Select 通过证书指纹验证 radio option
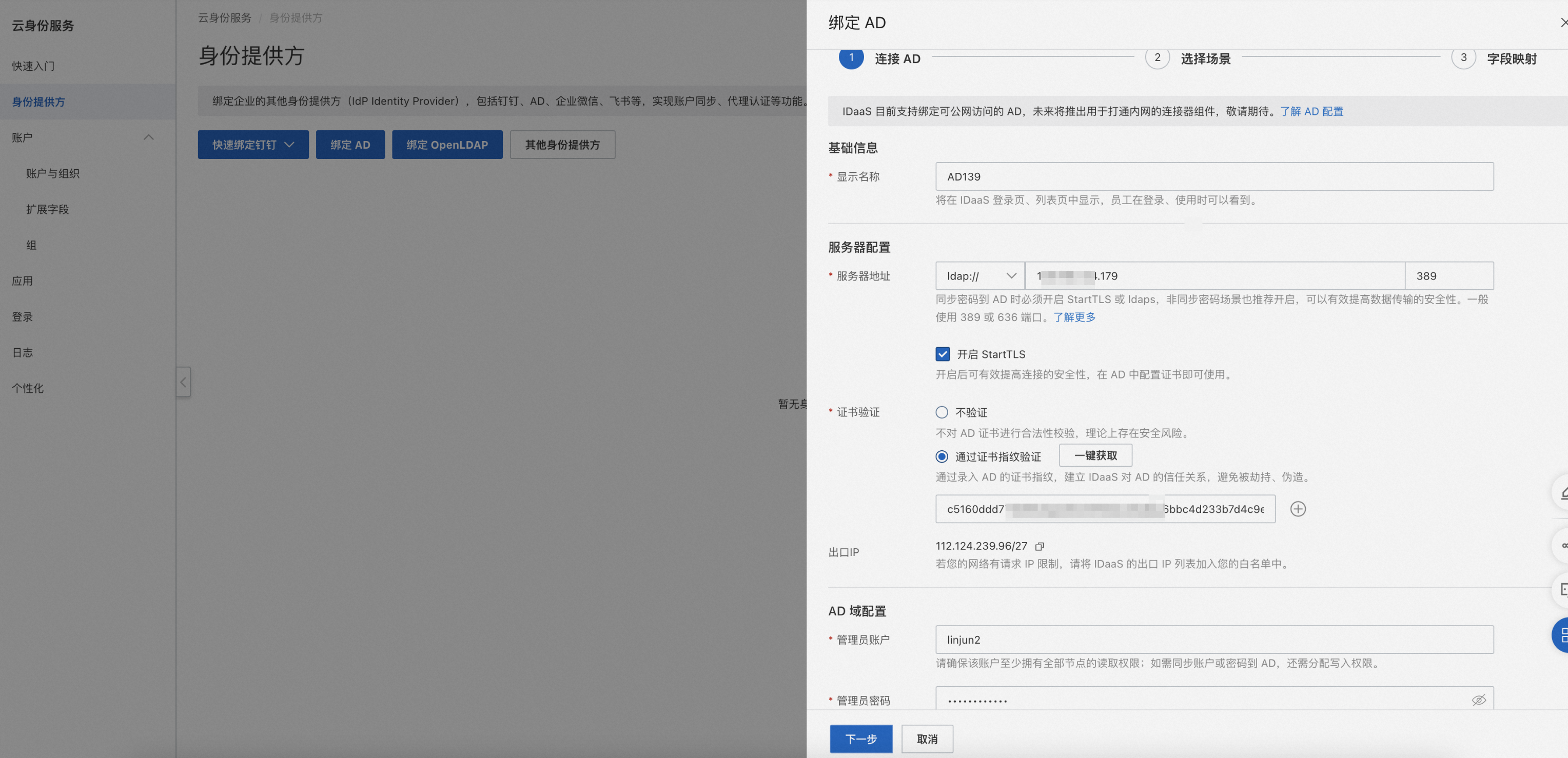This screenshot has height=758, width=1568. pos(942,456)
